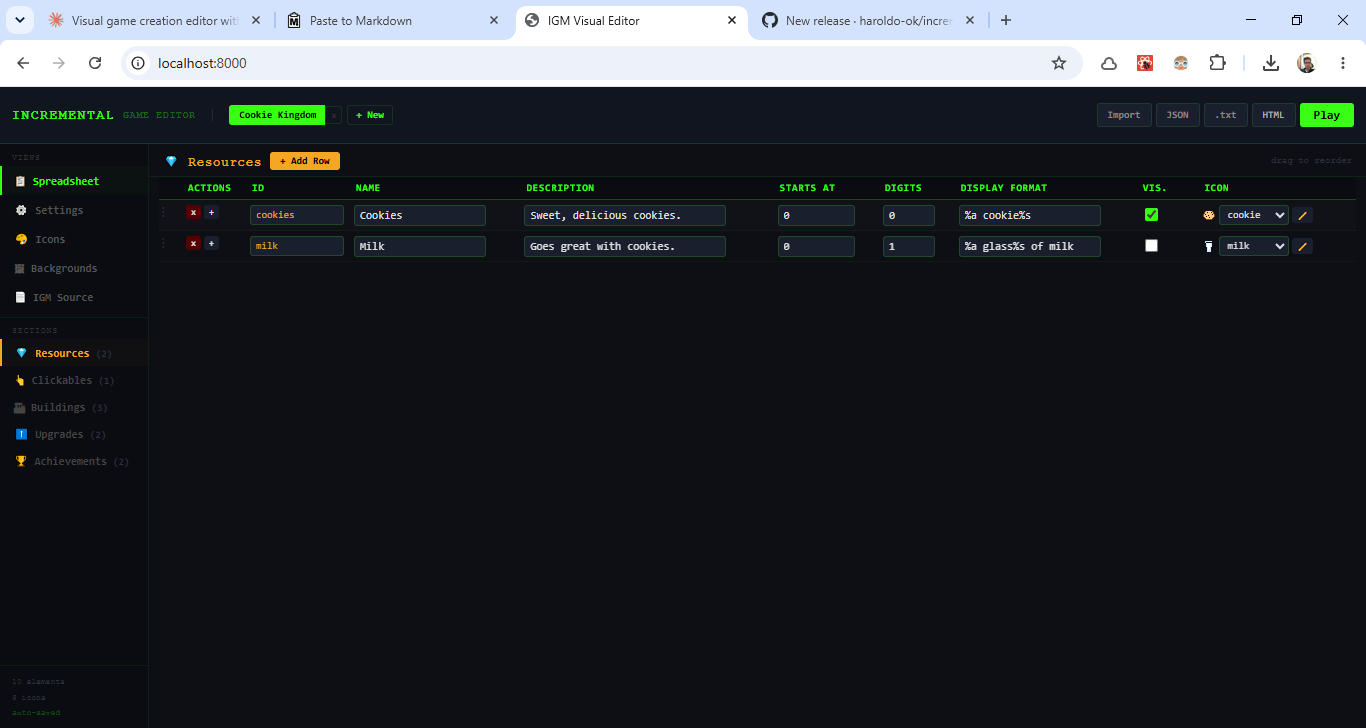The image size is (1366, 728).
Task: Edit the Starts At value for cookies
Action: tap(817, 215)
